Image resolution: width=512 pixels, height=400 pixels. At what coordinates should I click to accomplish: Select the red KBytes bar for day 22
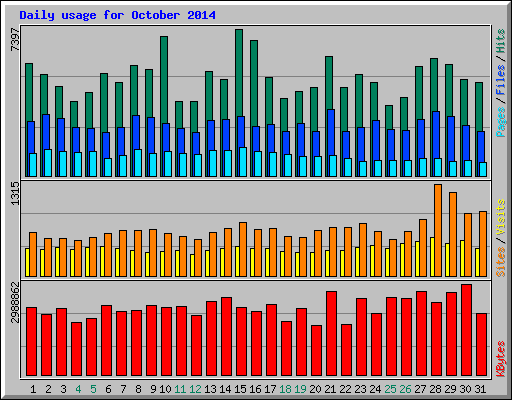(x=346, y=350)
